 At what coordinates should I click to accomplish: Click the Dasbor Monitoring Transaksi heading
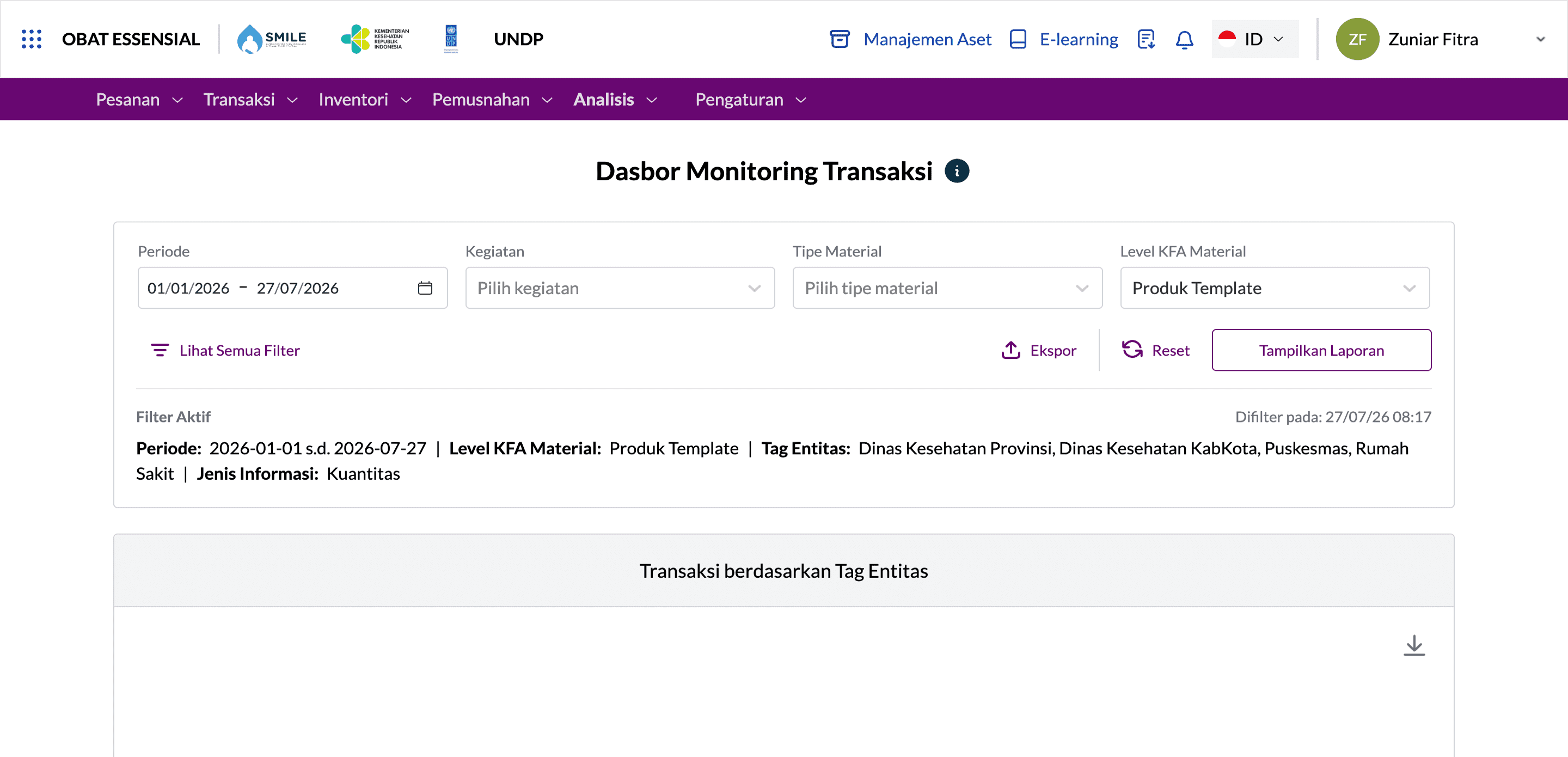pos(764,171)
